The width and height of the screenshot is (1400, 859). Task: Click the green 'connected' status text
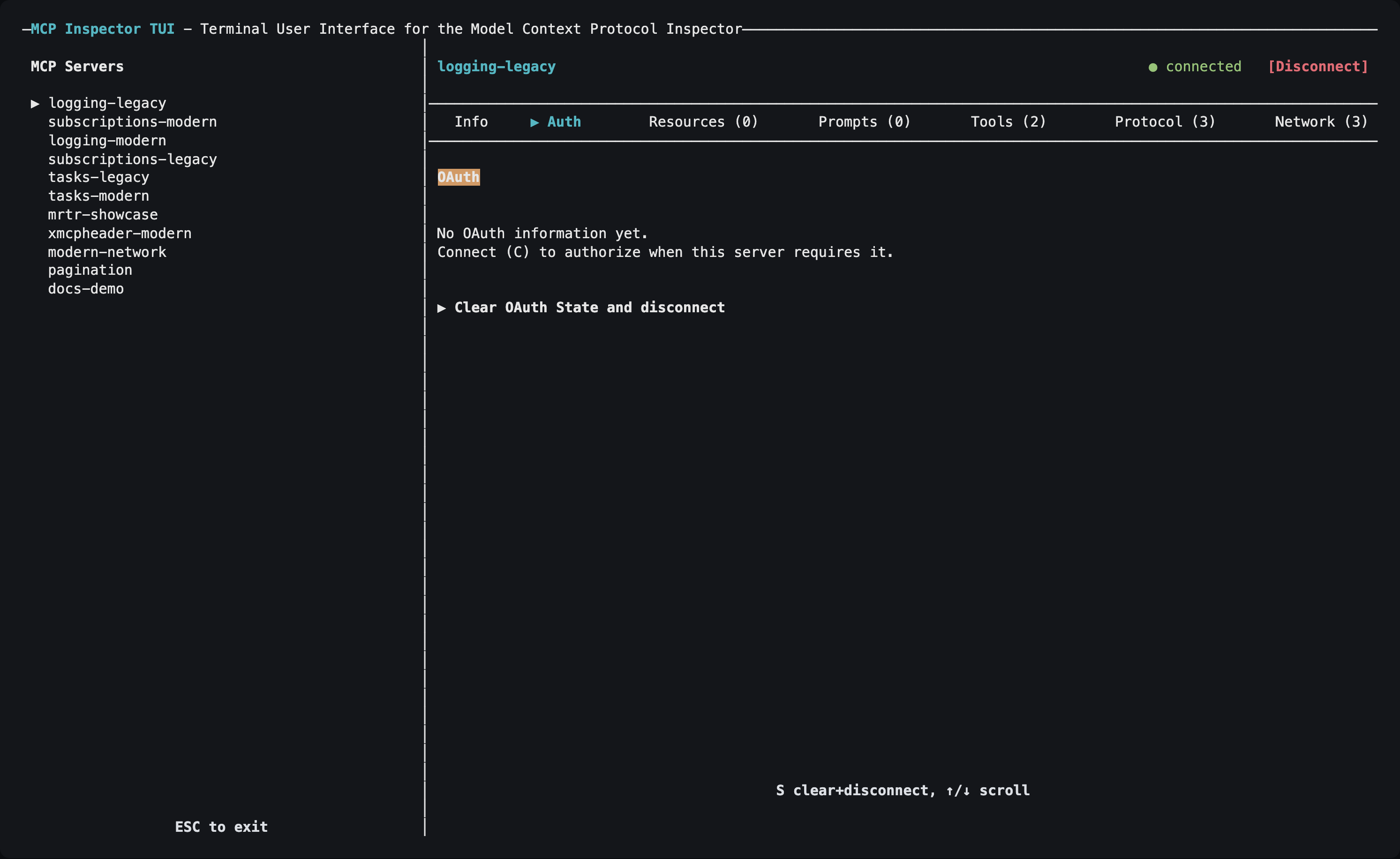(x=1204, y=67)
